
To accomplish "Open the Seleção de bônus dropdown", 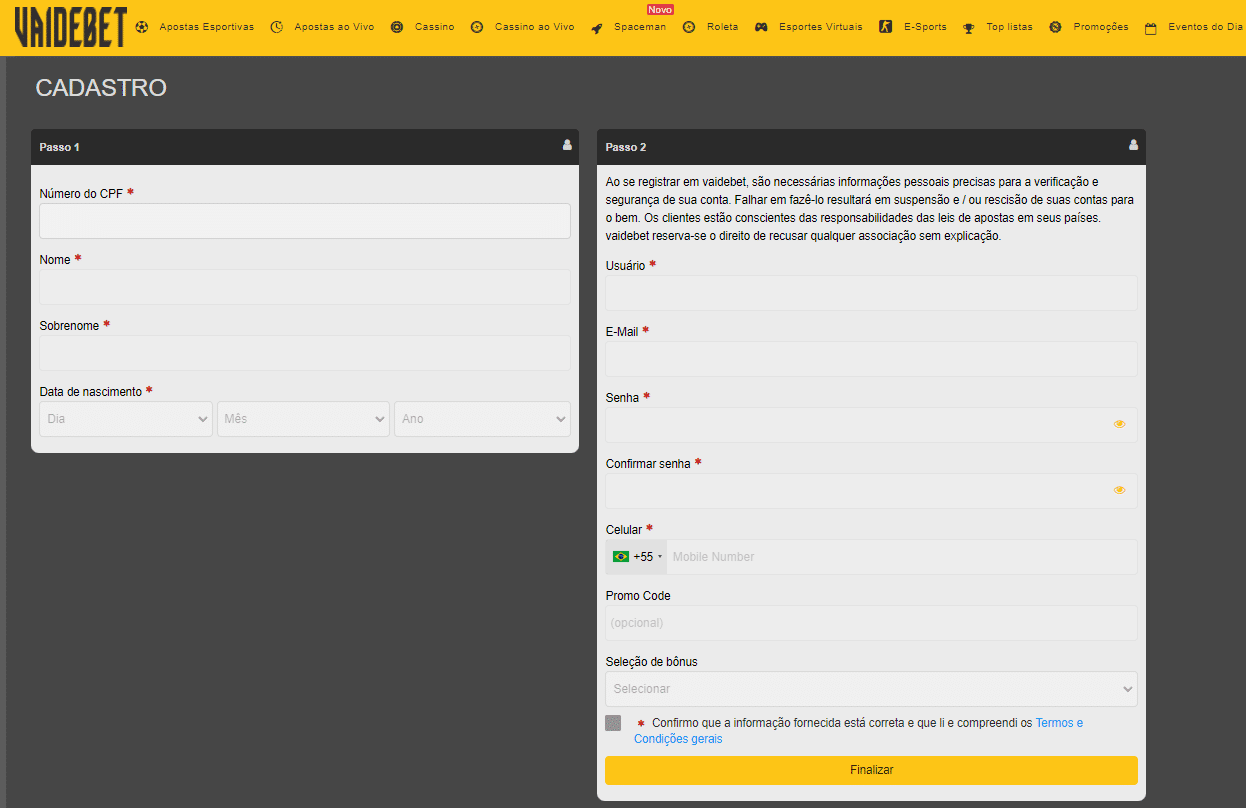I will [x=871, y=689].
